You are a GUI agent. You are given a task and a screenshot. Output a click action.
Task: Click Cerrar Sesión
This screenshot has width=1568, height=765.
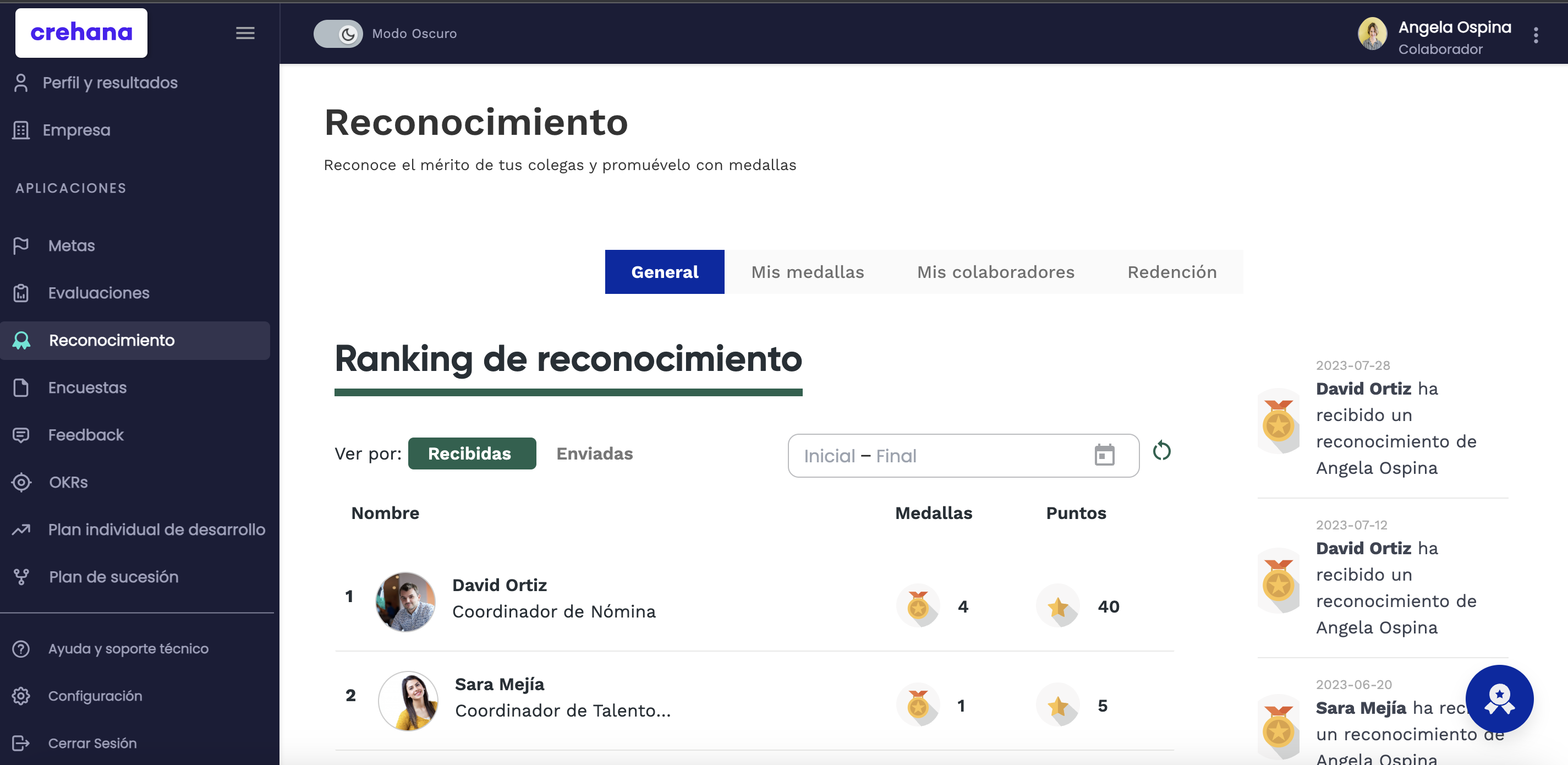pyautogui.click(x=91, y=743)
